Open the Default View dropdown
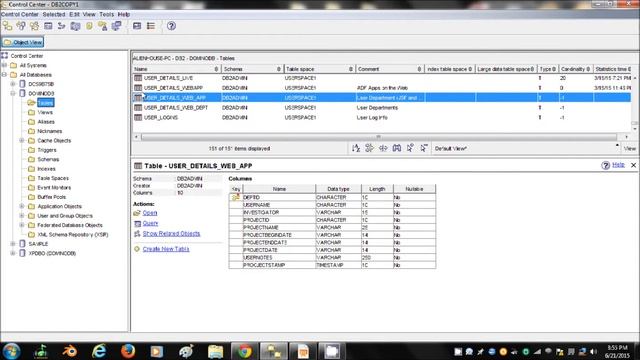This screenshot has width=640, height=360. pos(526,148)
